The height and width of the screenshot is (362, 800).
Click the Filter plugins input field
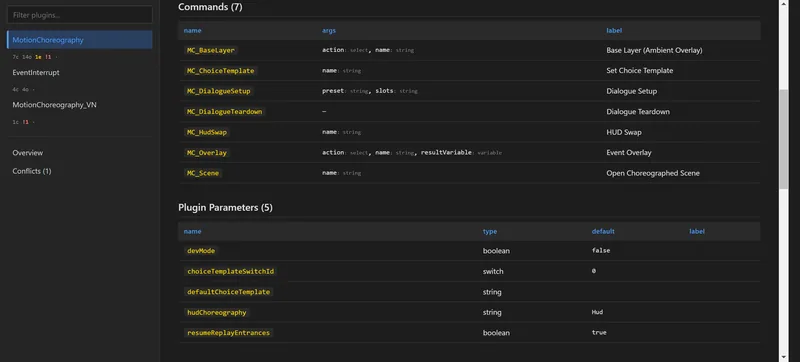(x=80, y=15)
